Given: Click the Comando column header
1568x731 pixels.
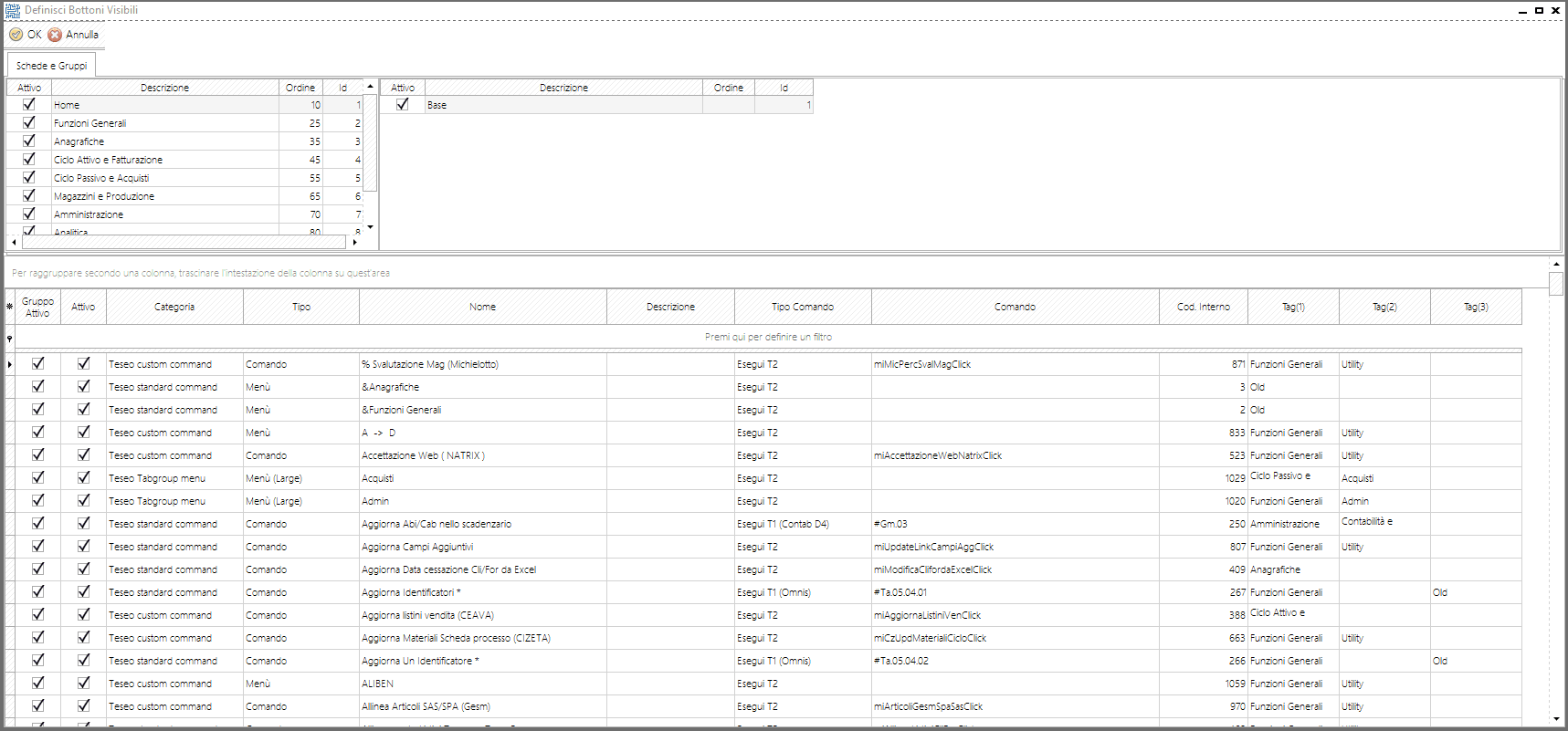Looking at the screenshot, I should pos(1016,307).
